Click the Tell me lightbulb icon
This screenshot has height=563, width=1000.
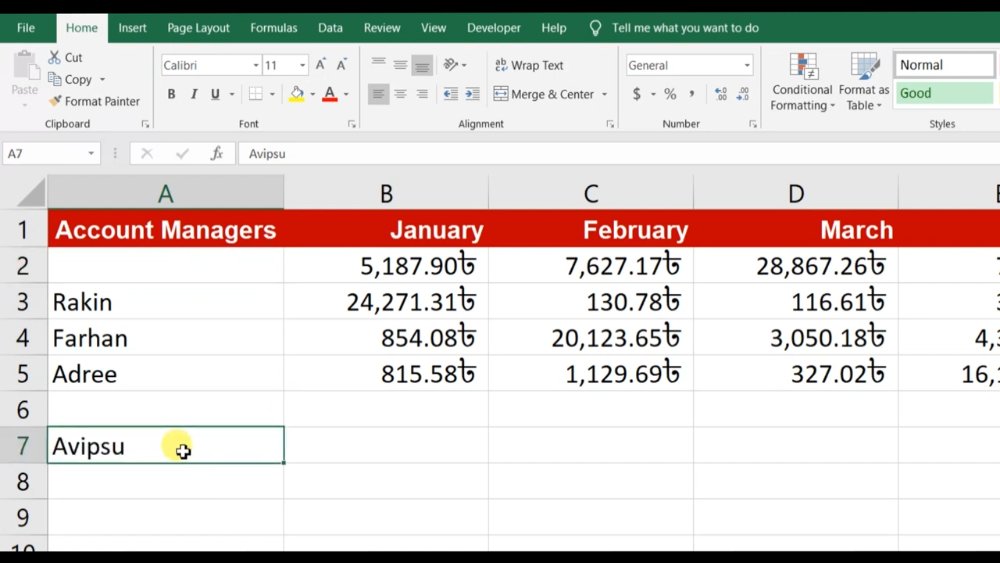coord(595,28)
